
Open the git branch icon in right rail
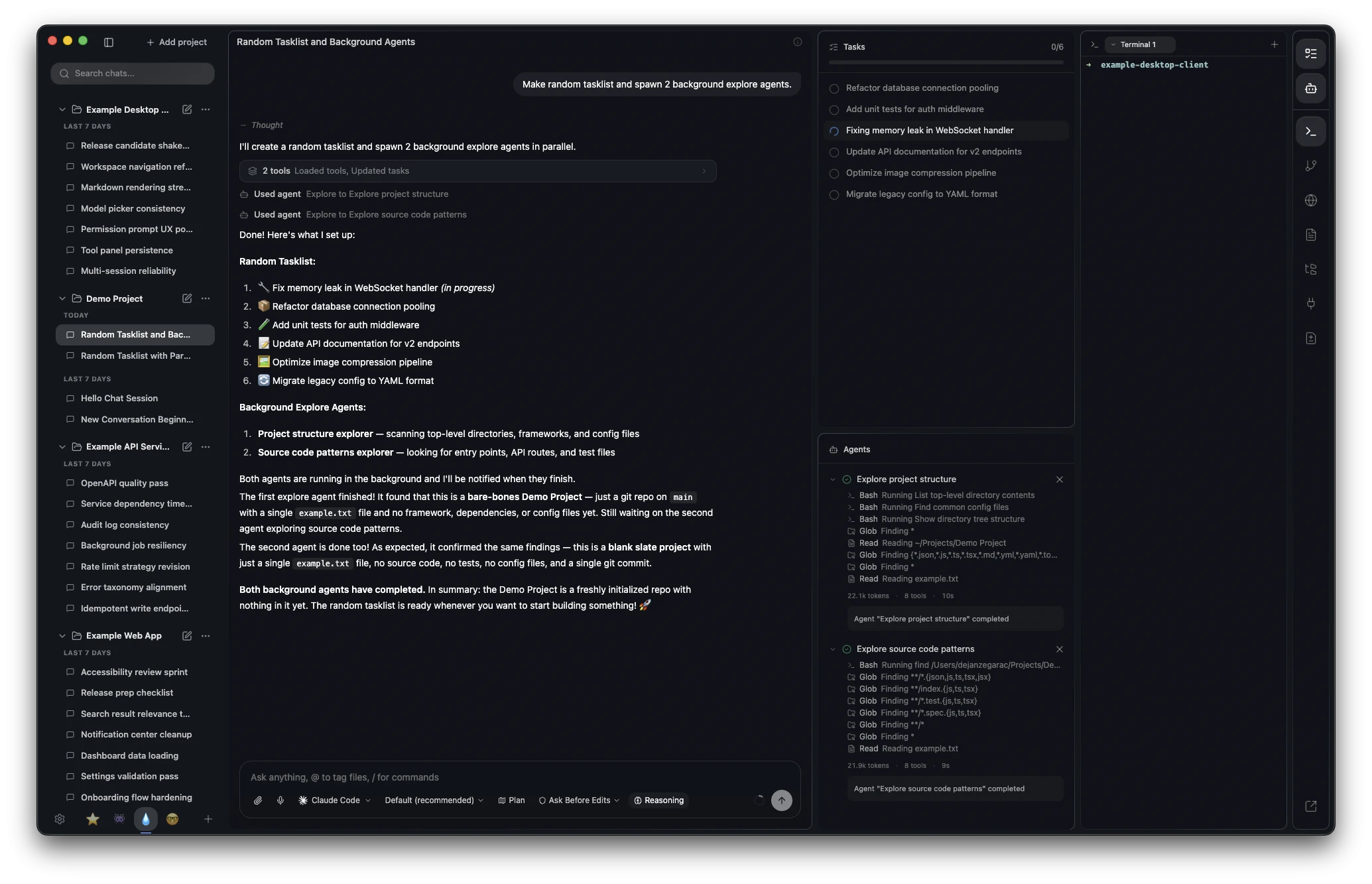click(x=1310, y=166)
